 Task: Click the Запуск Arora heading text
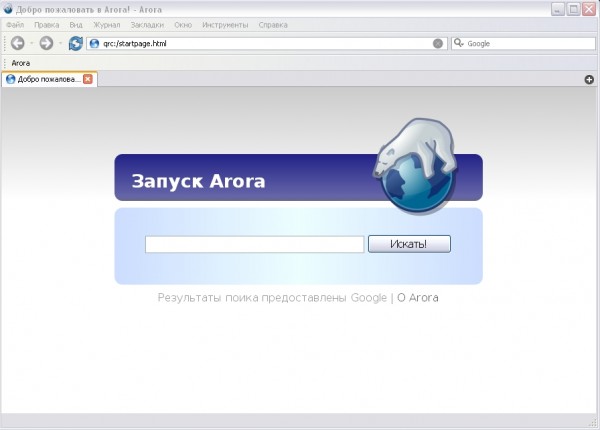coord(198,181)
